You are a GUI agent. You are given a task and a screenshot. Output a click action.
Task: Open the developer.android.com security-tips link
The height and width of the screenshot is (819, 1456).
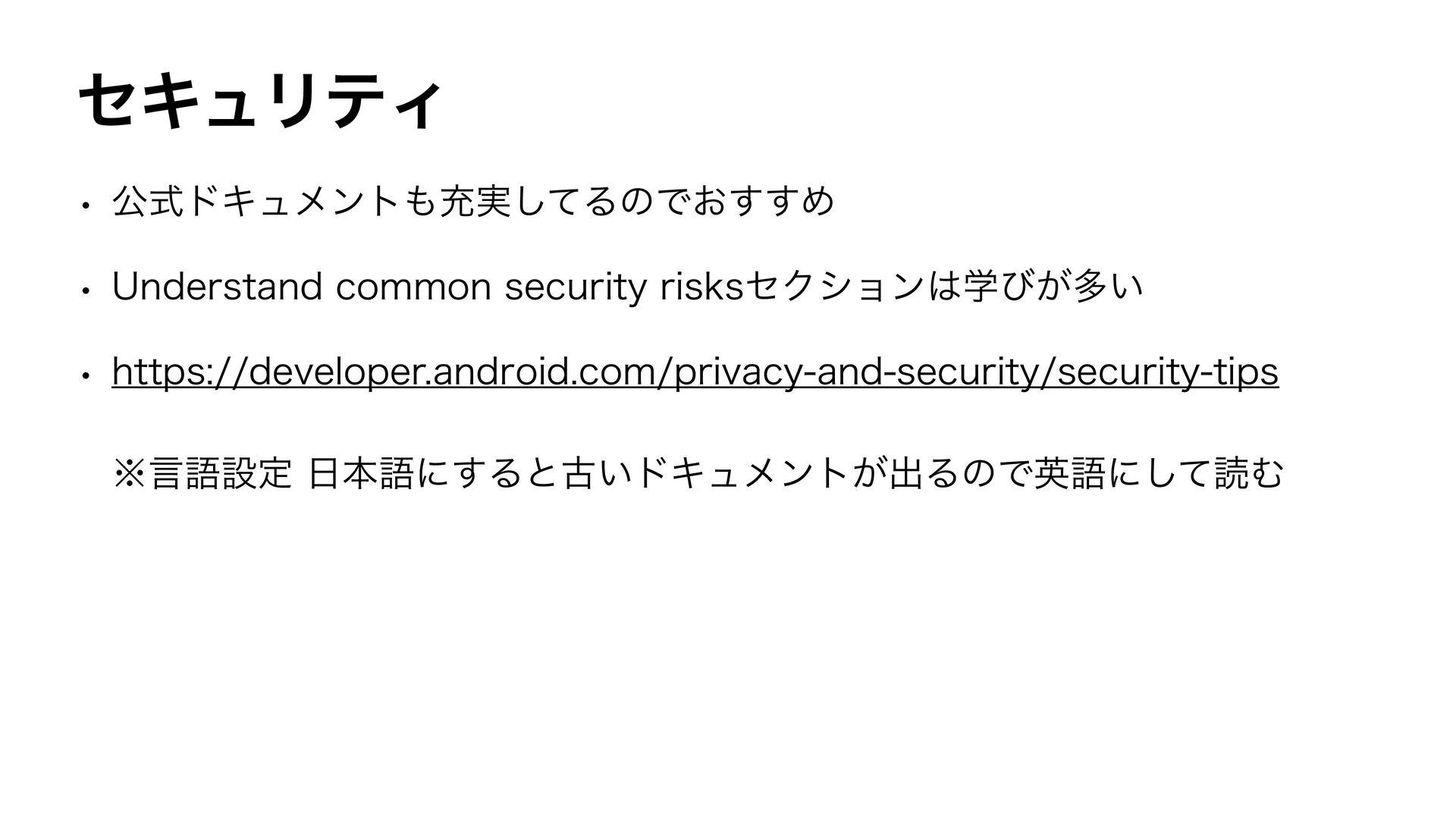(x=695, y=372)
